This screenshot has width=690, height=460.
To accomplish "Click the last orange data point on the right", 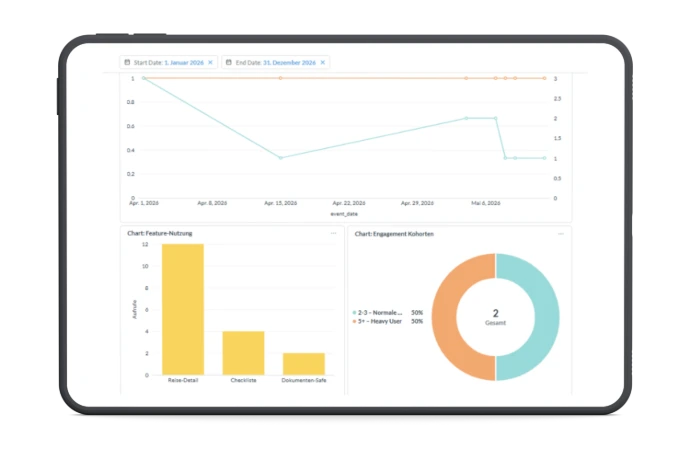I will [x=544, y=78].
